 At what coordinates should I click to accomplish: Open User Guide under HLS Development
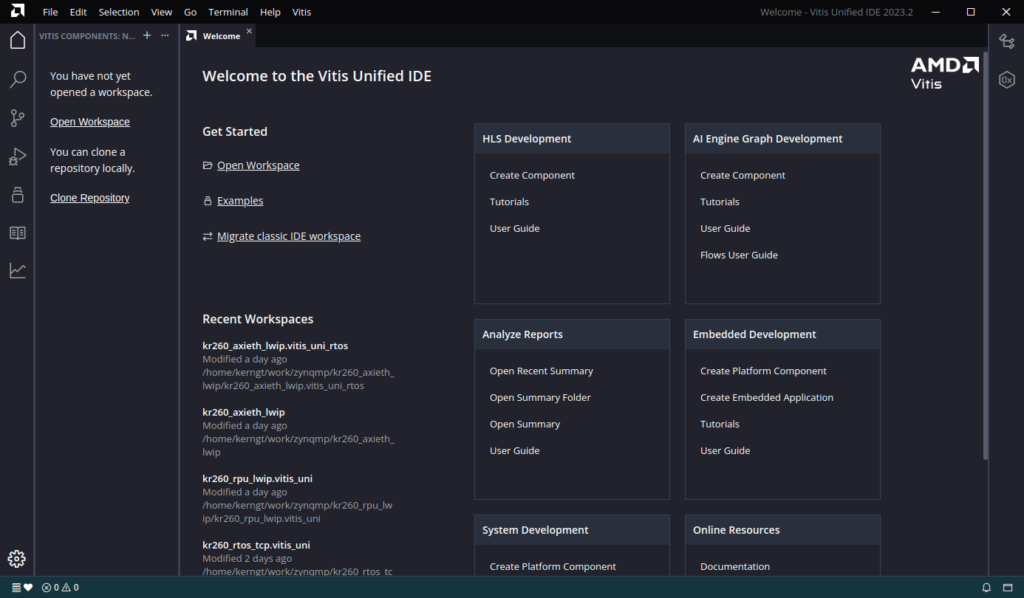(x=515, y=228)
